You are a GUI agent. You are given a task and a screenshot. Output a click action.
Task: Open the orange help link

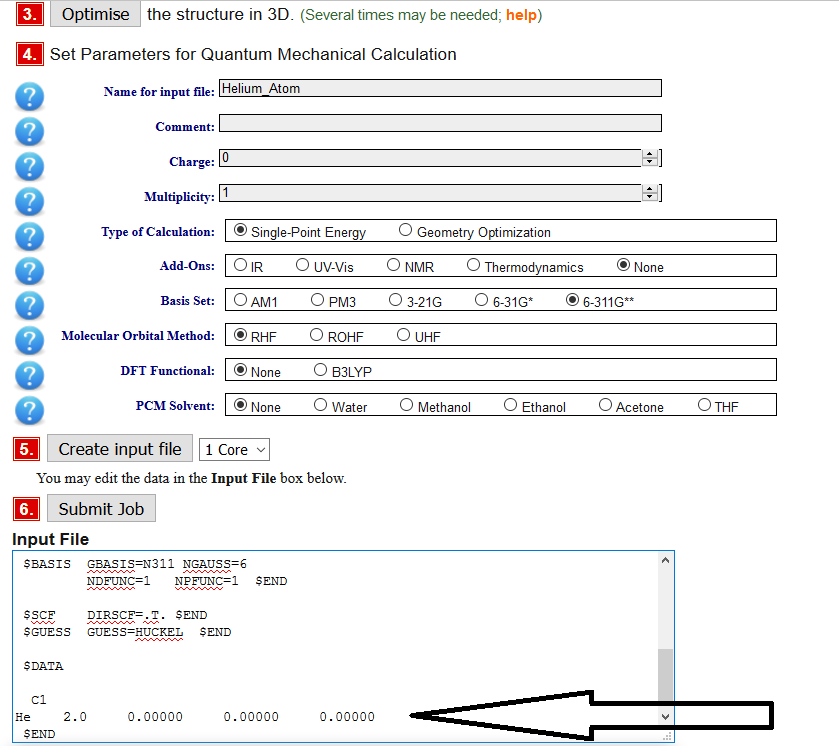tap(521, 15)
